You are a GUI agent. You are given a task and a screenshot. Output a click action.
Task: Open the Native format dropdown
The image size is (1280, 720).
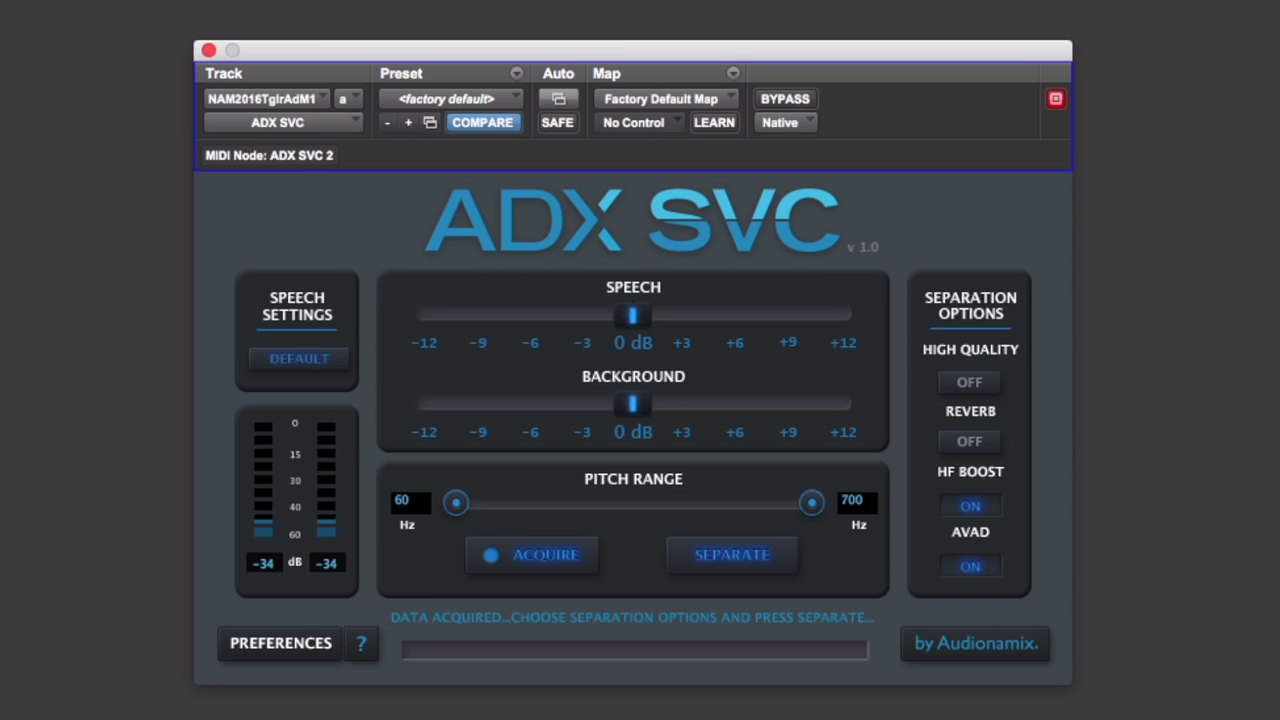coord(785,123)
